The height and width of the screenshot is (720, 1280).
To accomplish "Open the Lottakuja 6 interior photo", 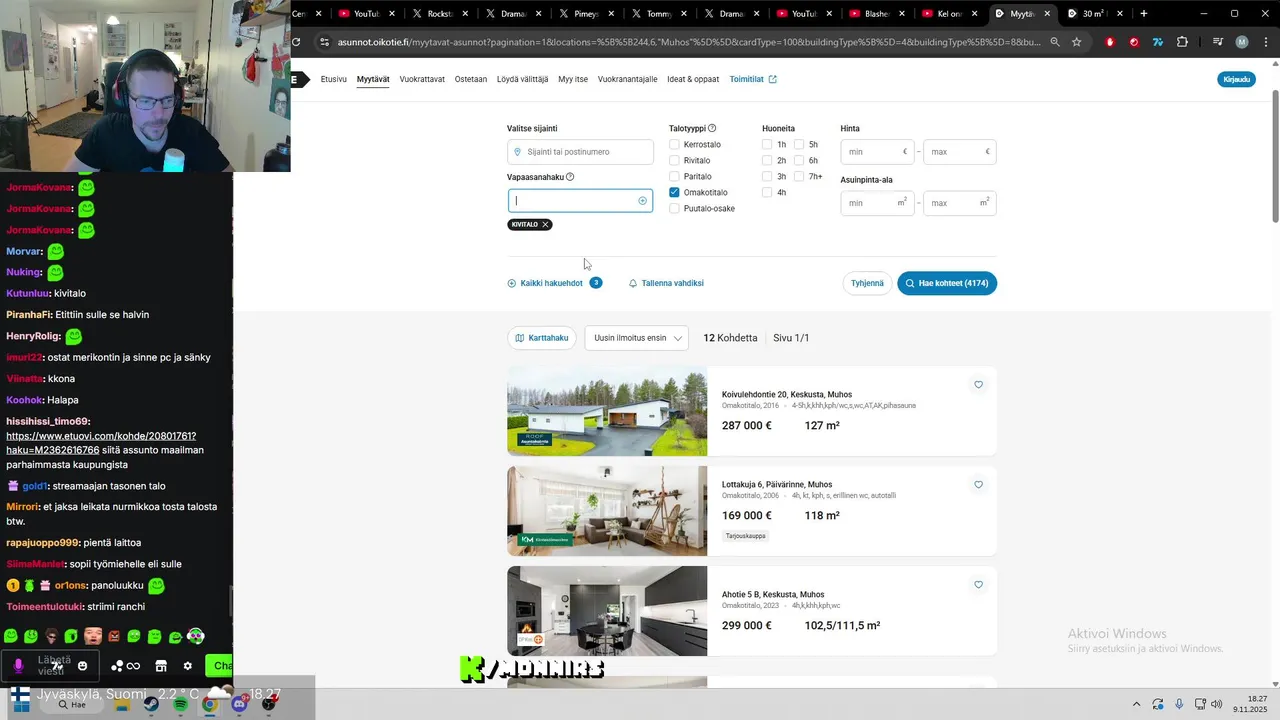I will point(607,511).
